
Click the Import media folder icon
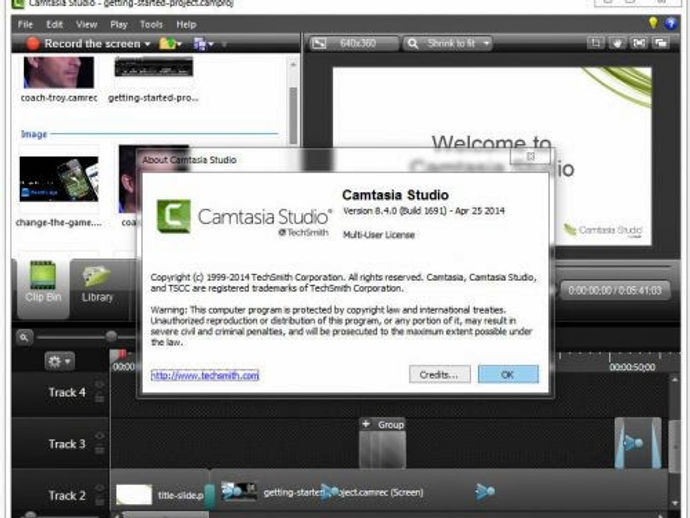point(167,44)
